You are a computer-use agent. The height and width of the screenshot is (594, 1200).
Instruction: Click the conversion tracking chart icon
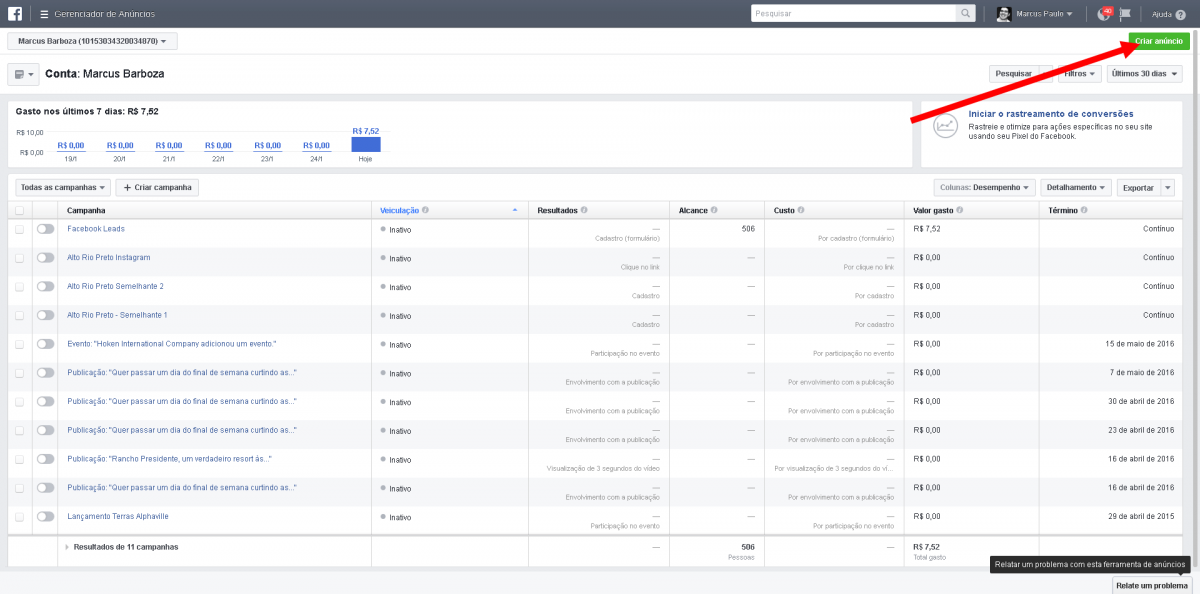pyautogui.click(x=945, y=126)
